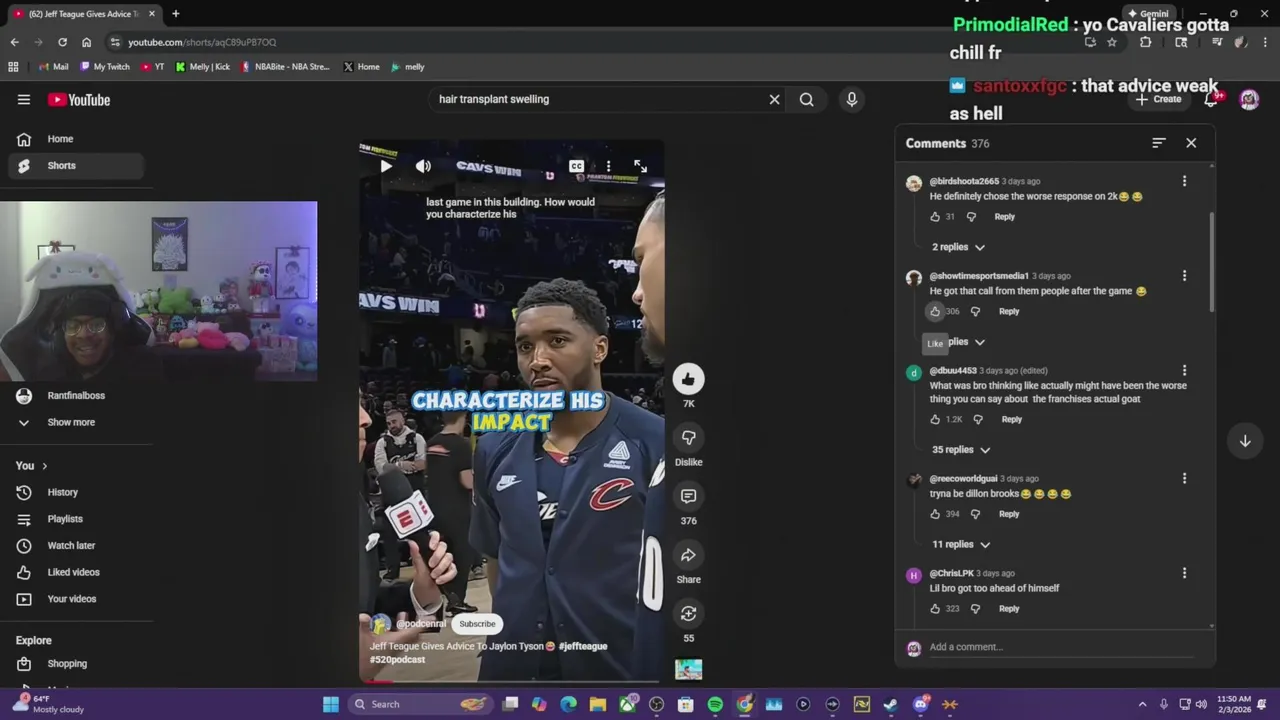The width and height of the screenshot is (1280, 720).
Task: Expand Show more subscriptions
Action: click(76, 422)
